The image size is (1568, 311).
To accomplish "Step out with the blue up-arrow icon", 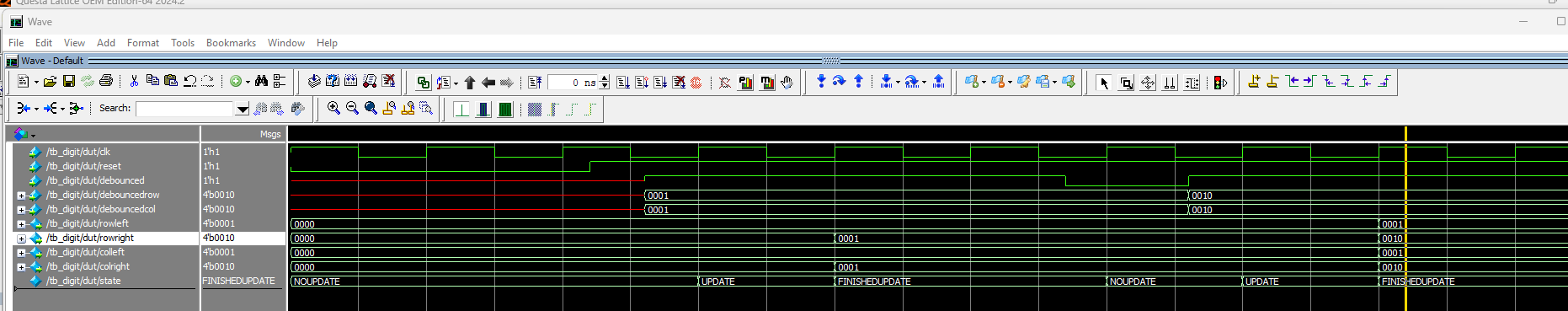I will [x=858, y=82].
